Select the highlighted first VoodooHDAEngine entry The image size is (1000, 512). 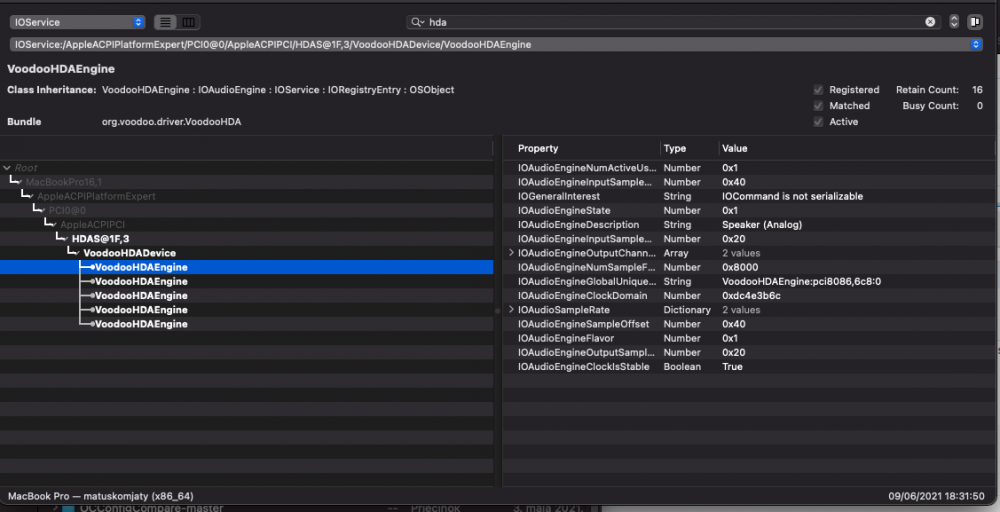click(246, 267)
